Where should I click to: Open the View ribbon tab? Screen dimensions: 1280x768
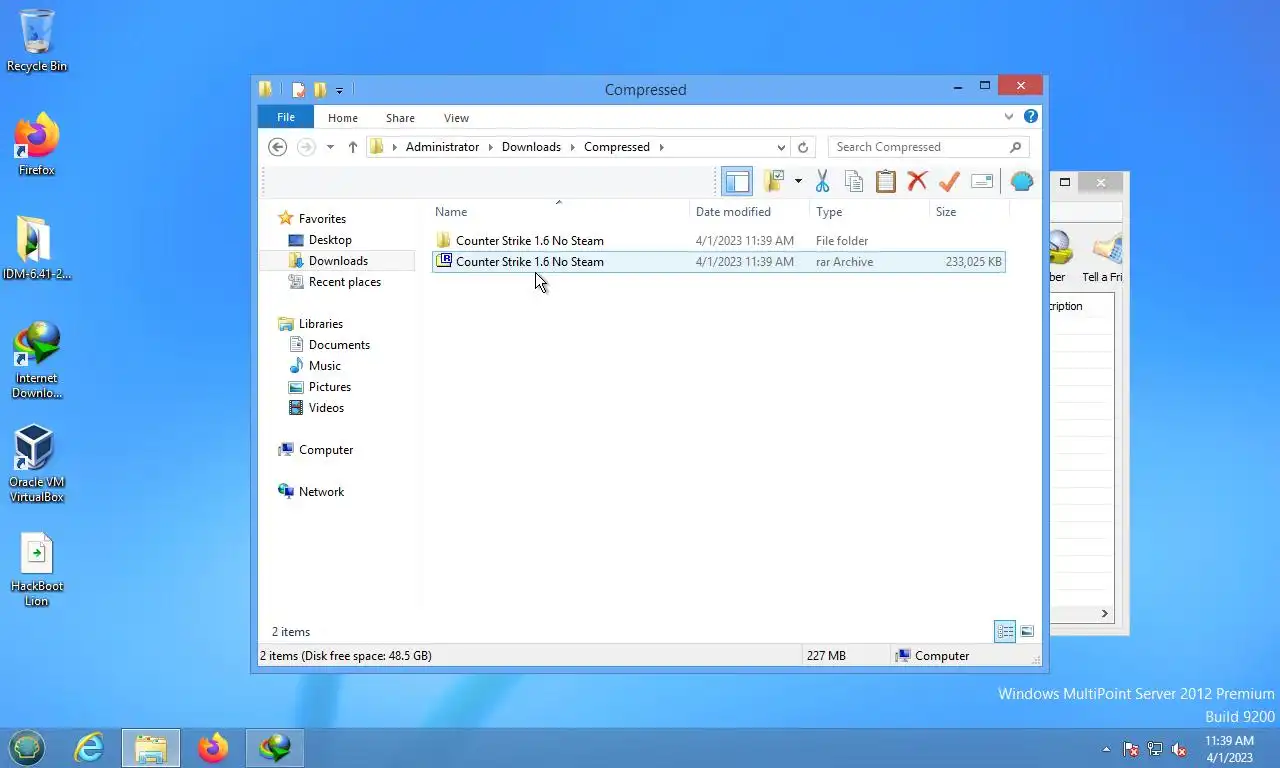tap(456, 118)
